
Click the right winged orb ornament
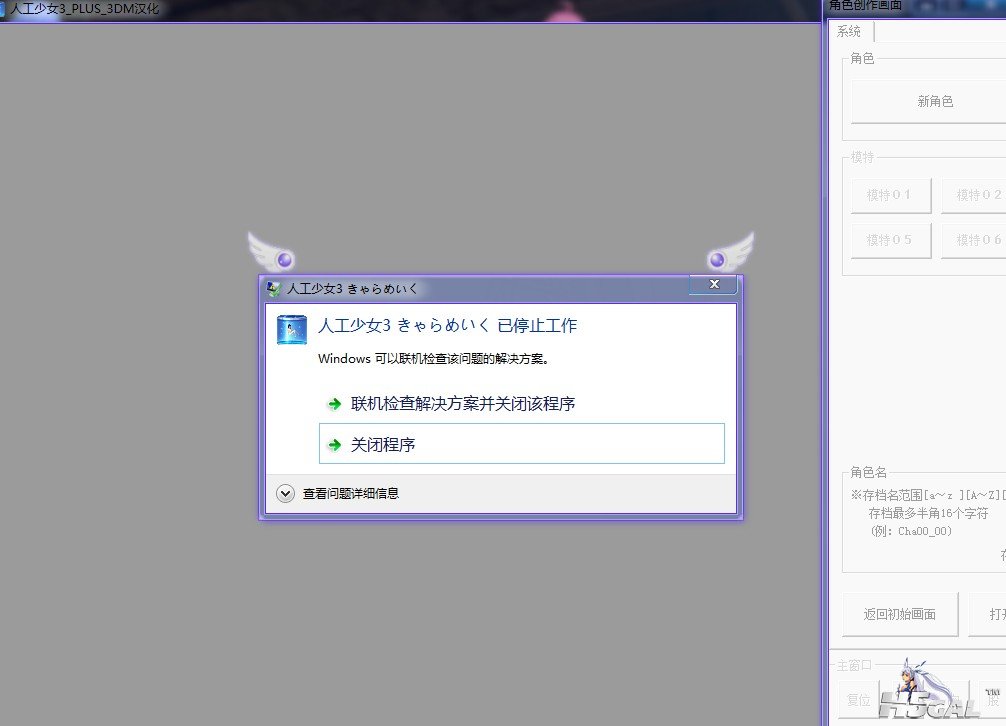(729, 252)
